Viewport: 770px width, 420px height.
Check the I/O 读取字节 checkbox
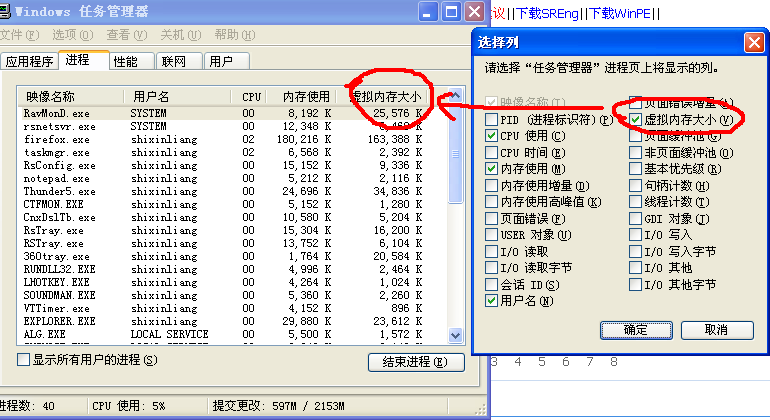(x=491, y=268)
